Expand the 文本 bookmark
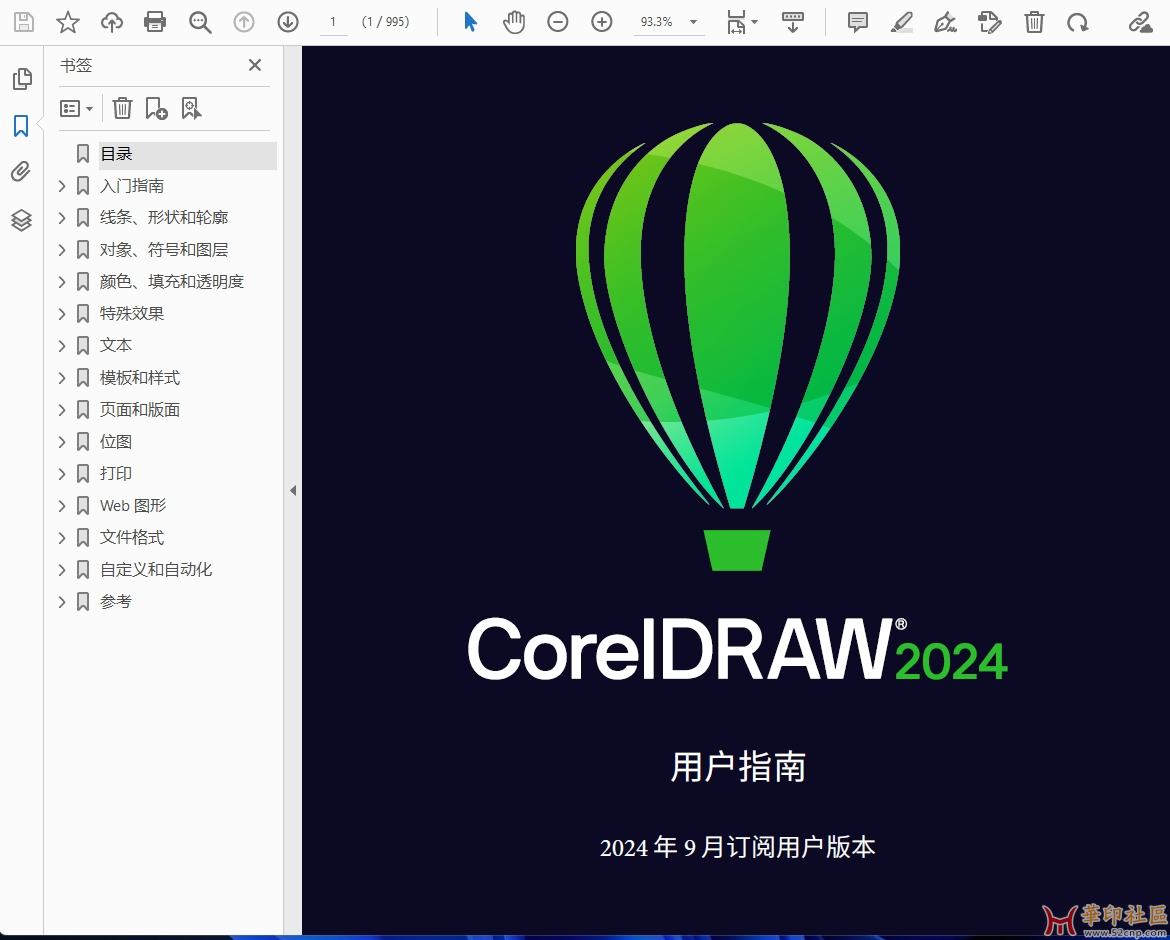Viewport: 1170px width, 940px height. click(63, 346)
